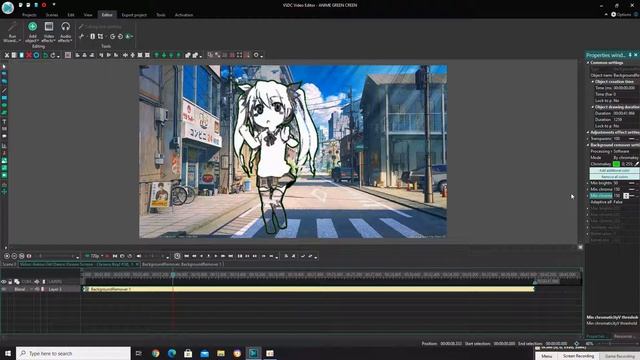640x360 pixels.
Task: Open the Add object dropdown
Action: tap(32, 33)
